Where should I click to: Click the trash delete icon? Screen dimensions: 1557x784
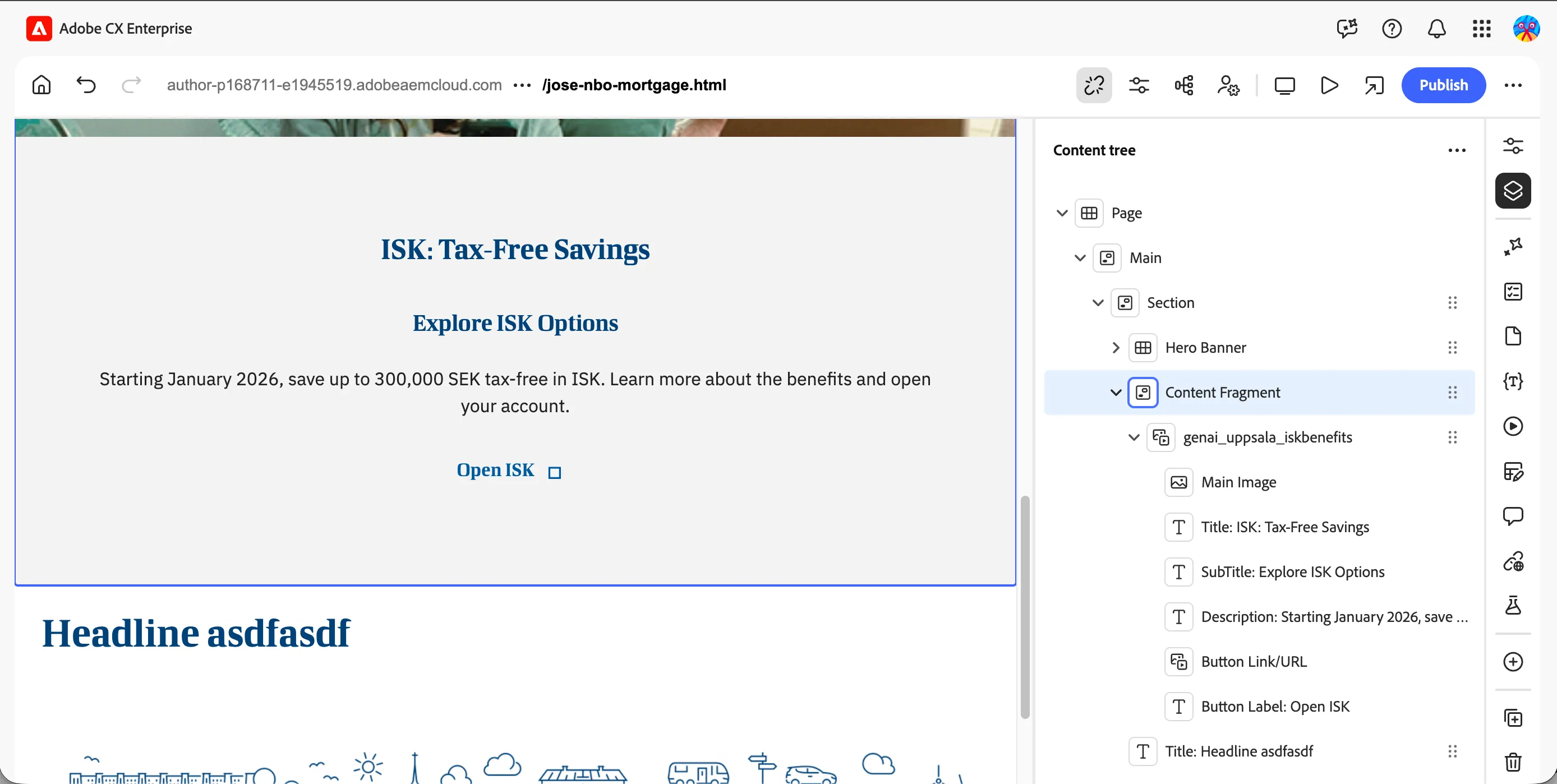(x=1512, y=762)
